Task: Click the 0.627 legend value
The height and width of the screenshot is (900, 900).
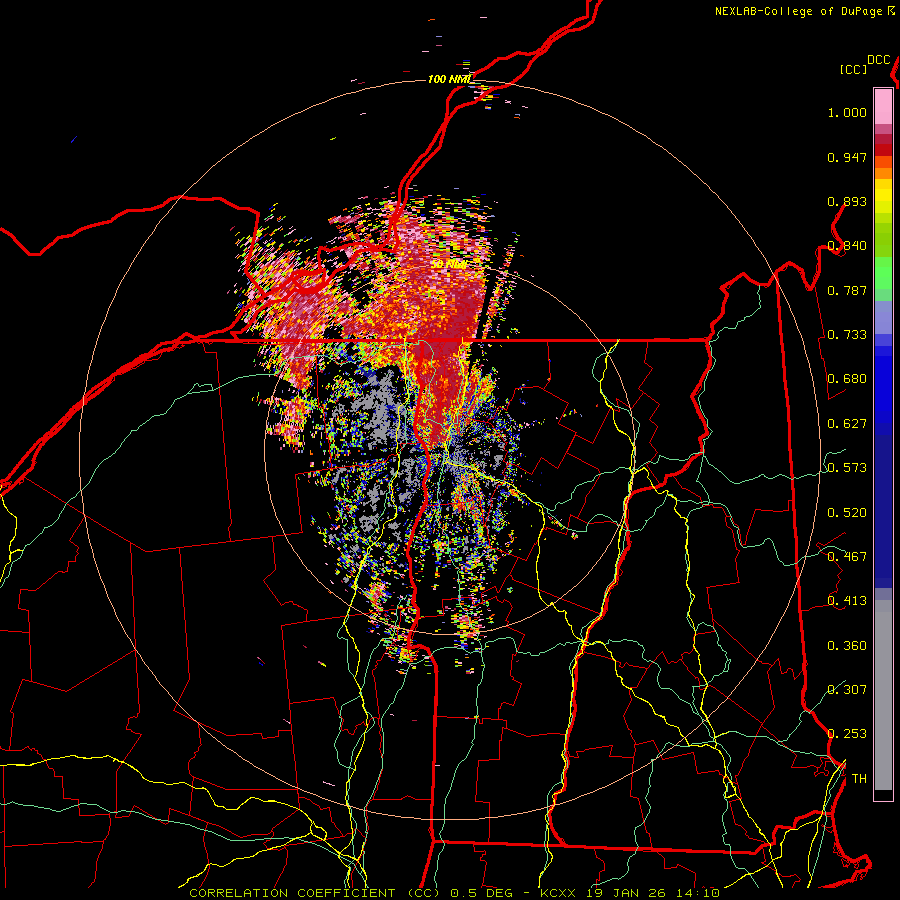Action: (847, 424)
